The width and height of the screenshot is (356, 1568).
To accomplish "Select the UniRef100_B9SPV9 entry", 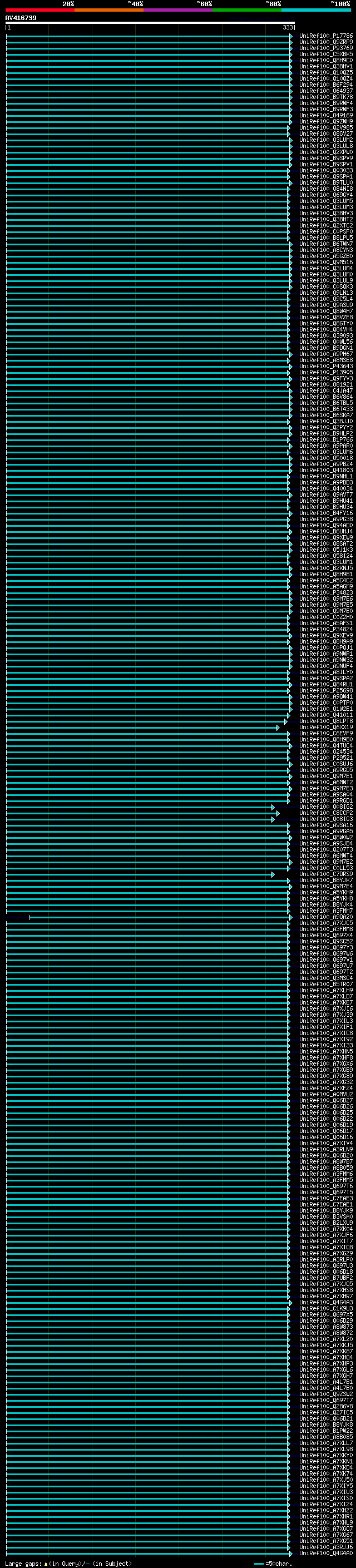I will click(x=326, y=159).
